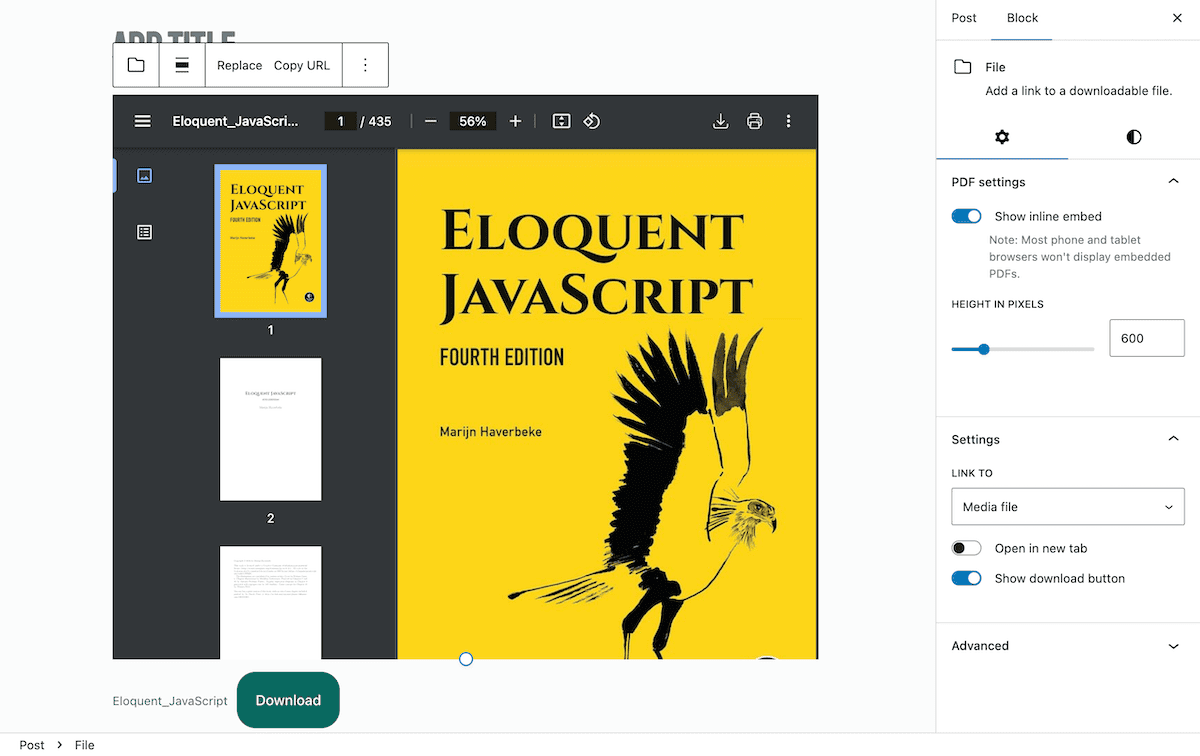Screen dimensions: 1200x756
Task: Rotate the PDF counterclockwise
Action: click(592, 121)
